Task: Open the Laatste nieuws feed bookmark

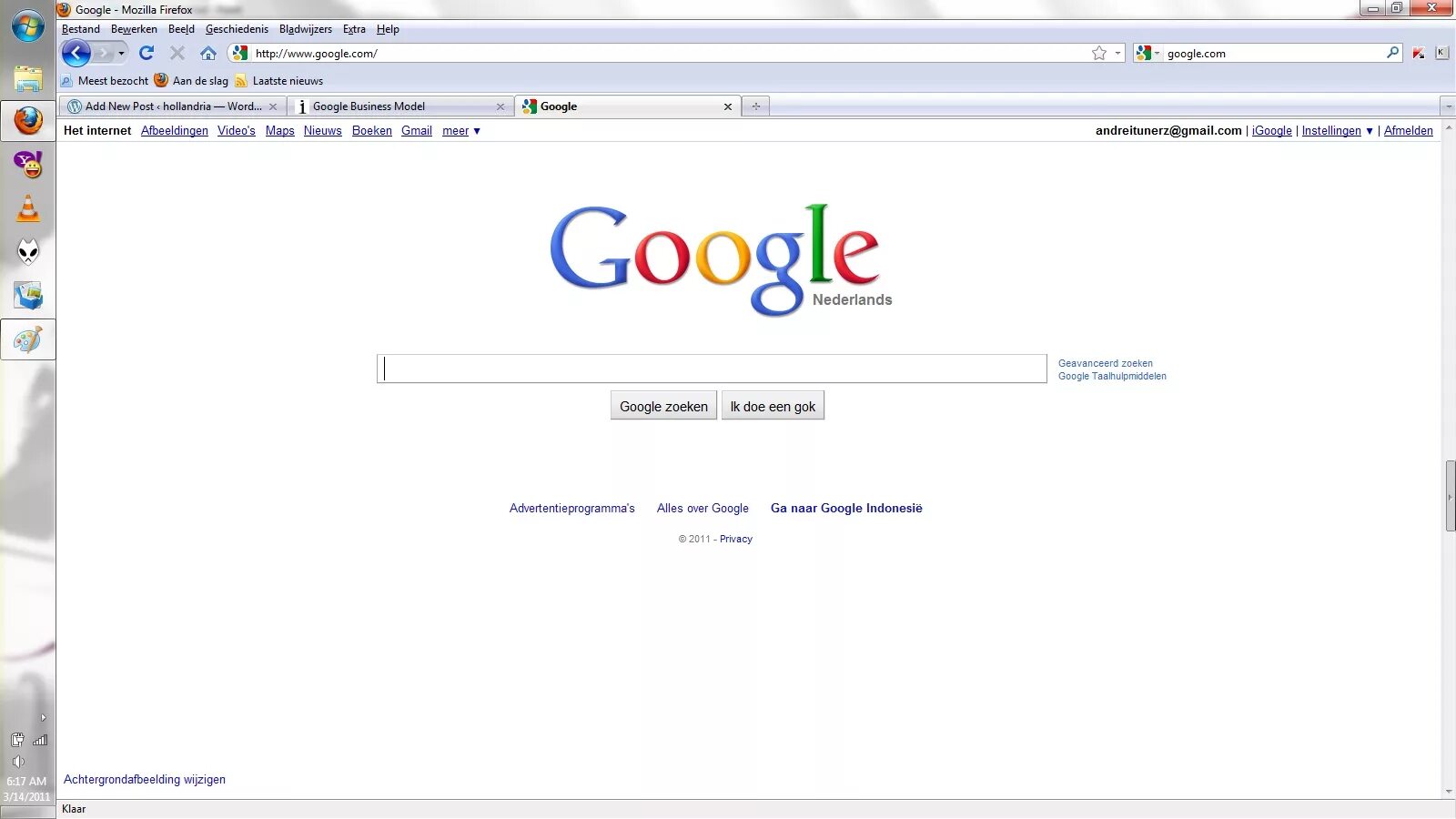Action: tap(279, 81)
